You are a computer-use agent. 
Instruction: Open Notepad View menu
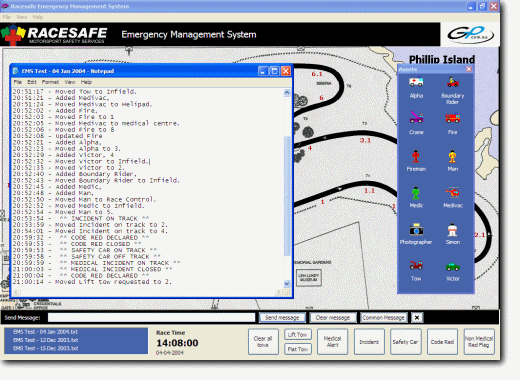tap(70, 82)
